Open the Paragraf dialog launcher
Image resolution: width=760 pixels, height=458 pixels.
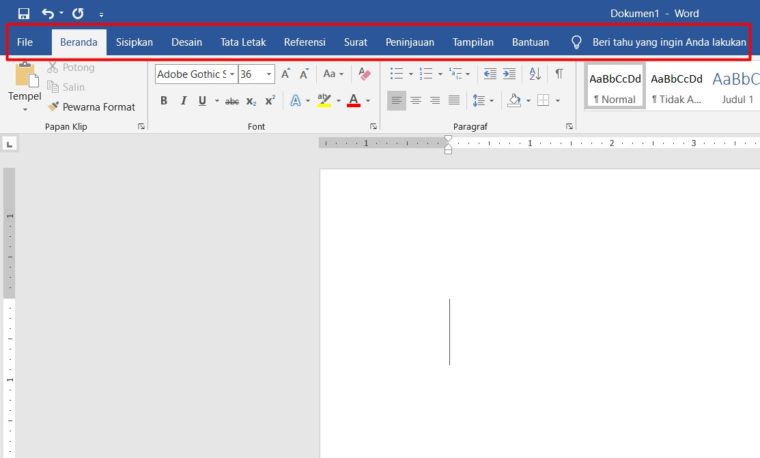click(x=569, y=126)
